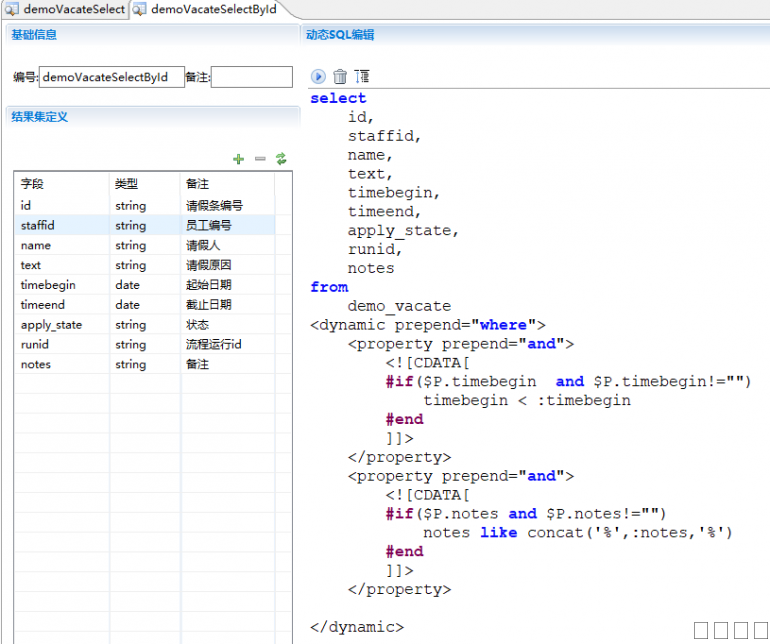This screenshot has height=644, width=770.
Task: Click the format SQL icon
Action: (x=362, y=76)
